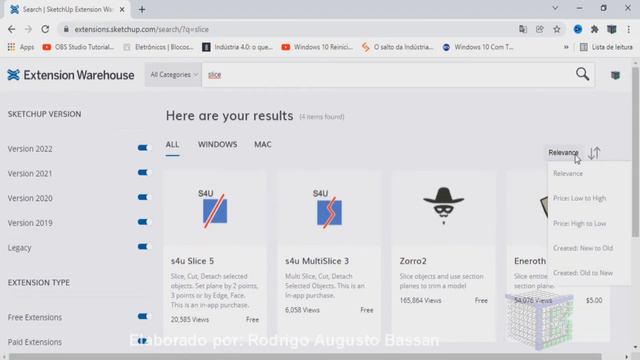
Task: Show more bookmarks with the chevron
Action: click(566, 47)
